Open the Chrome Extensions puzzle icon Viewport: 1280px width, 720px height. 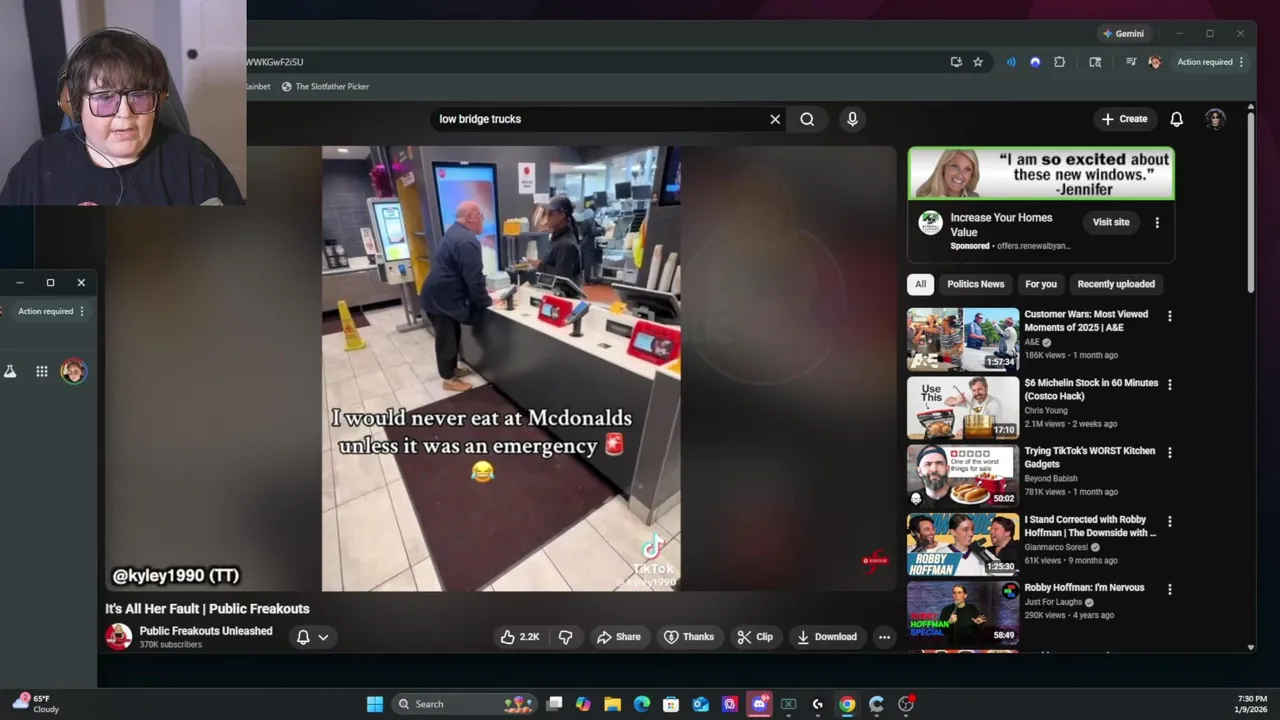(1060, 62)
